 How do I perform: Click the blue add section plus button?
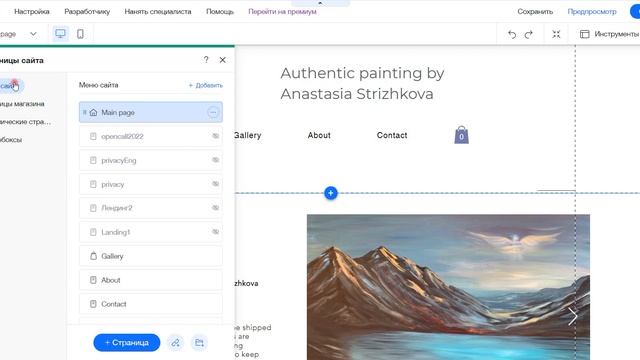pos(331,193)
